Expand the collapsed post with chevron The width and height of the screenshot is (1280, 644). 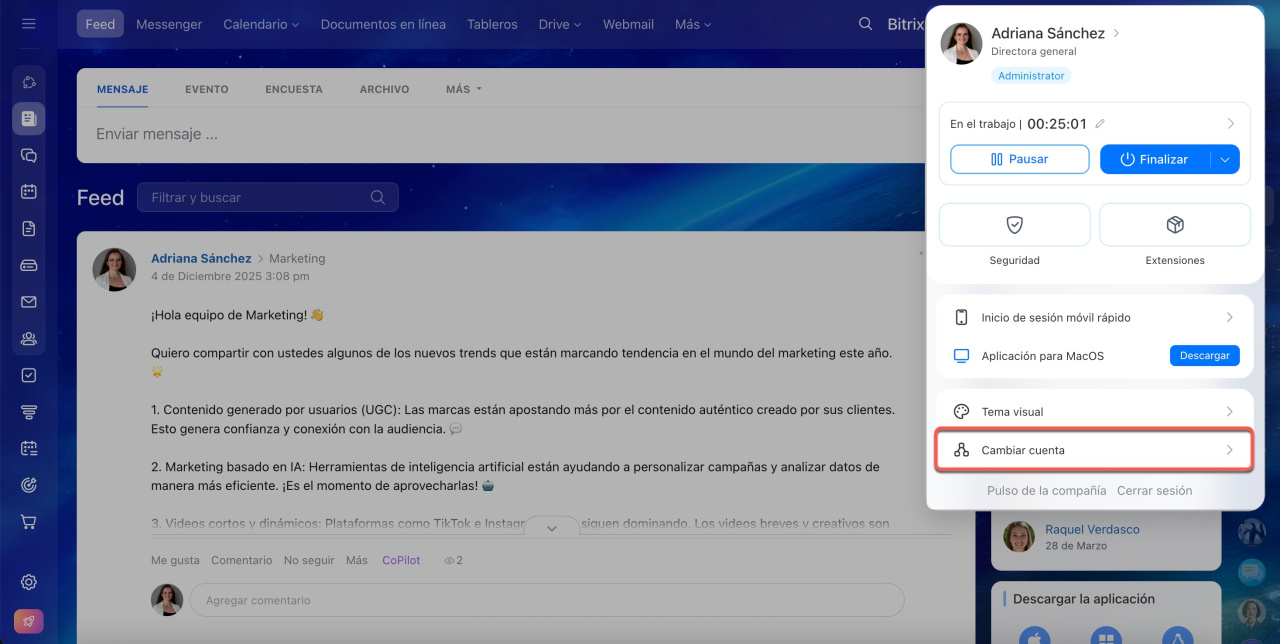pyautogui.click(x=551, y=528)
